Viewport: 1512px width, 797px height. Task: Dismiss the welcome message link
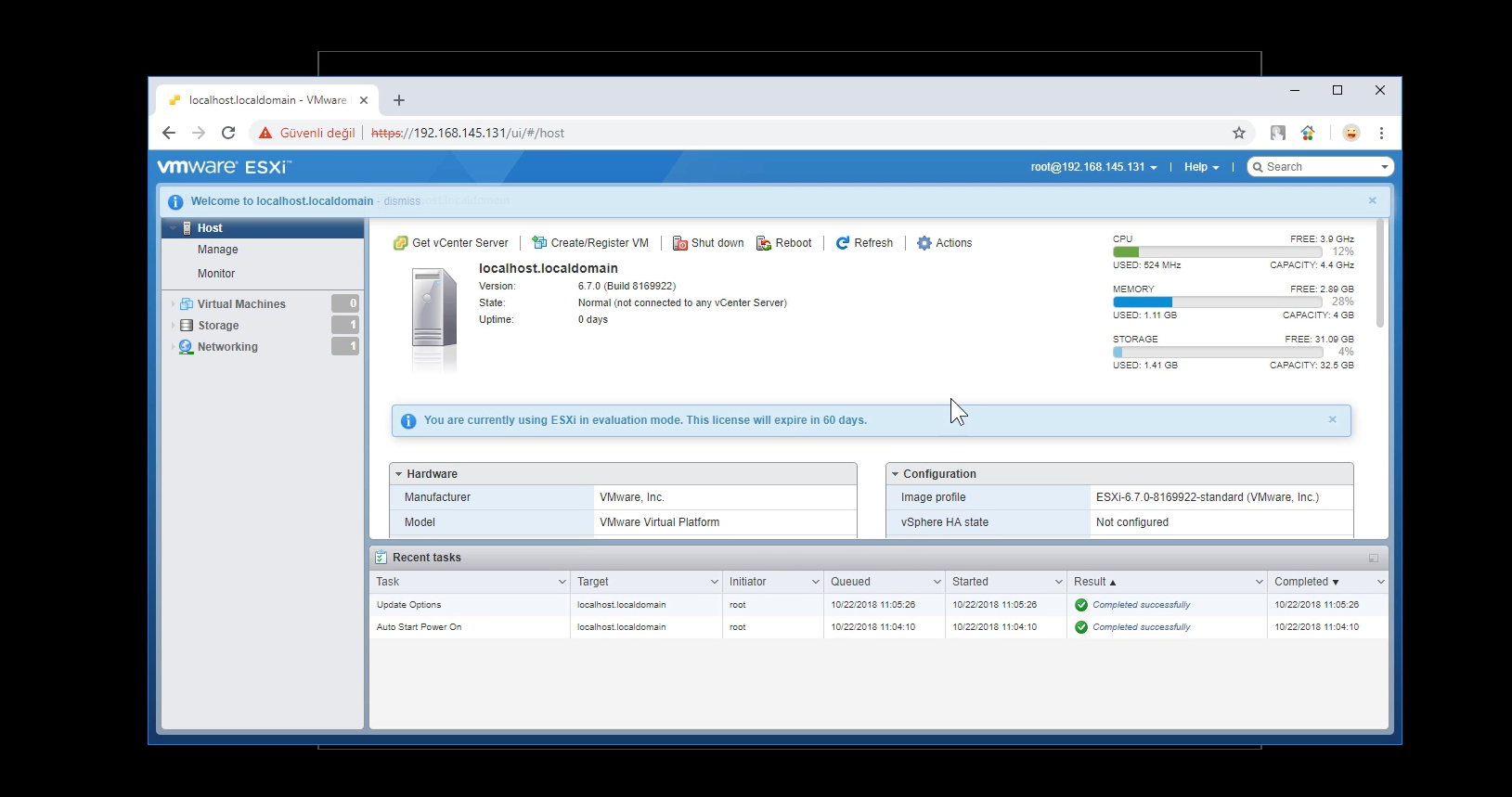pyautogui.click(x=402, y=201)
